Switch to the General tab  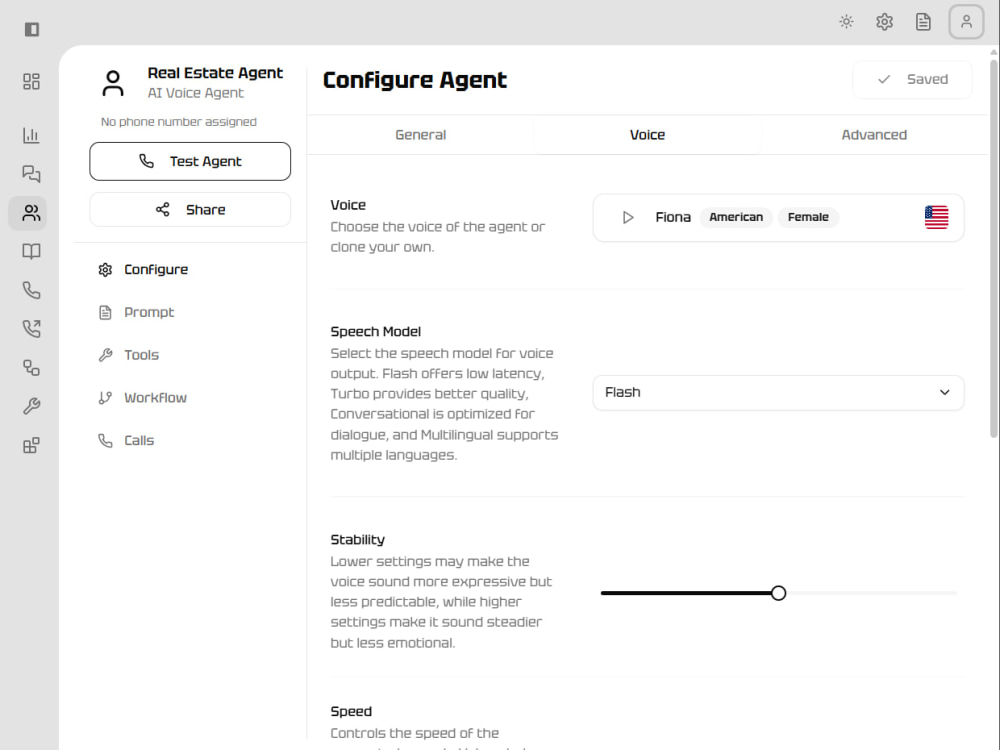[x=420, y=135]
